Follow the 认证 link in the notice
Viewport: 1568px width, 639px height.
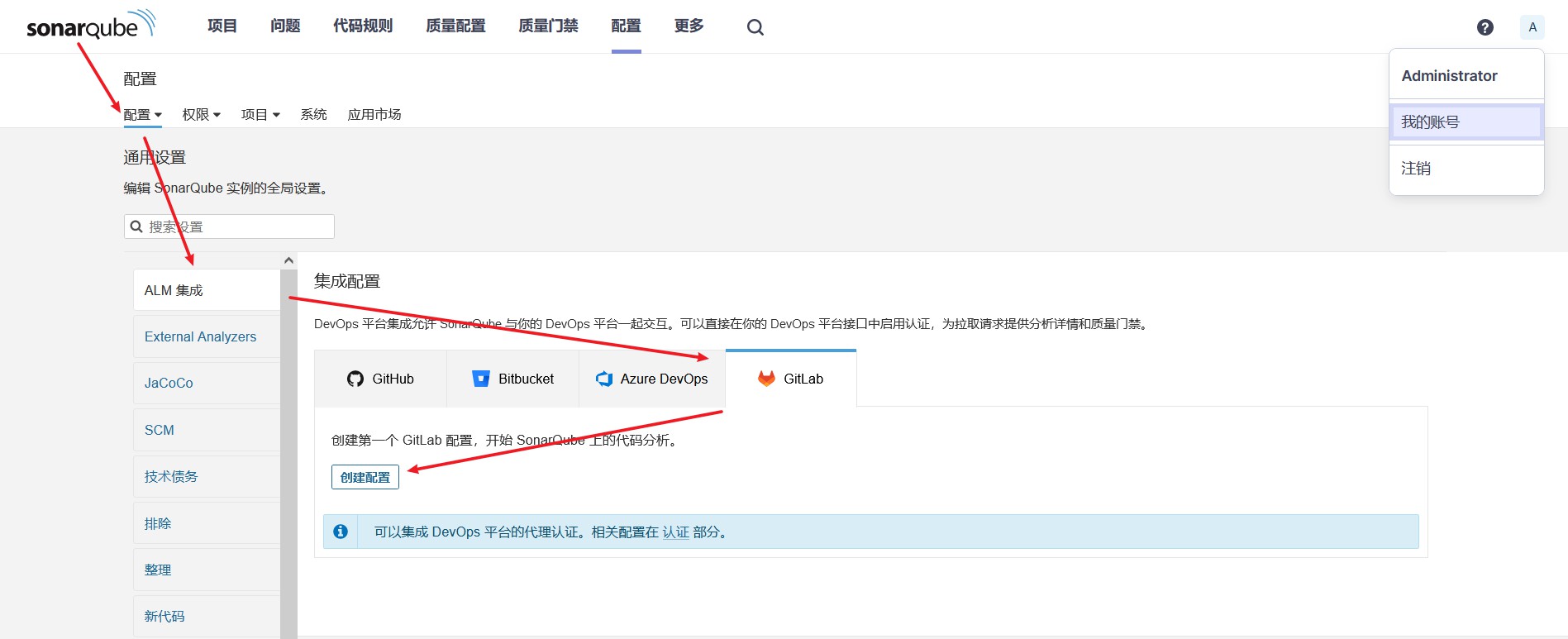pyautogui.click(x=676, y=532)
